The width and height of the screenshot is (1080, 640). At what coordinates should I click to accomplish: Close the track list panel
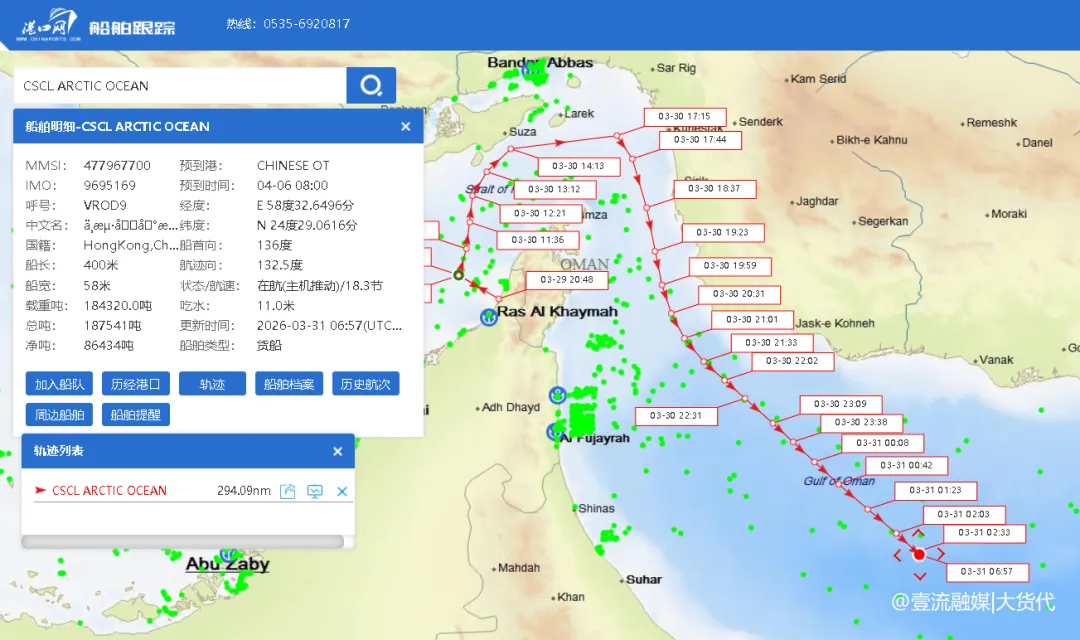(x=337, y=451)
